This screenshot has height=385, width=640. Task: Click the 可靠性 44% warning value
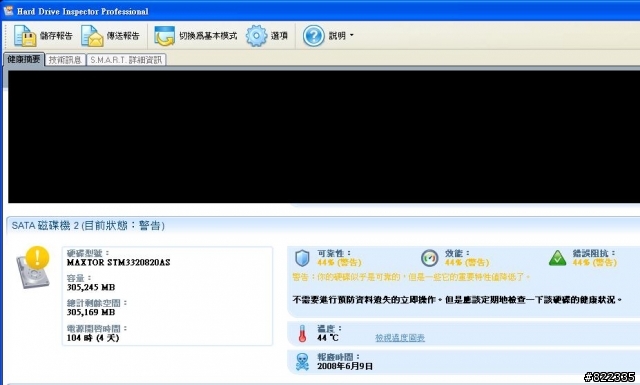coord(339,263)
